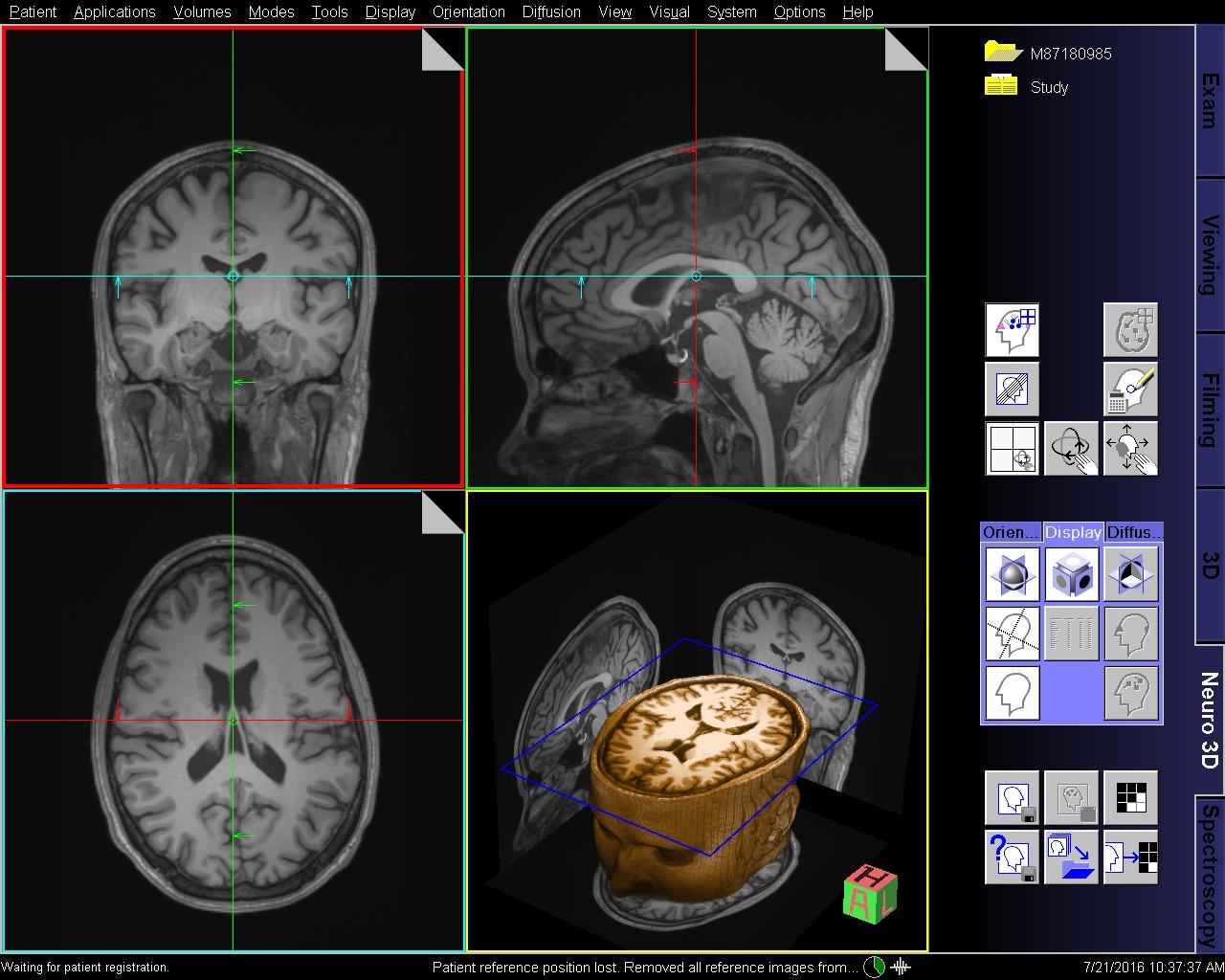Open the Volumes menu
Image resolution: width=1225 pixels, height=980 pixels.
202,11
